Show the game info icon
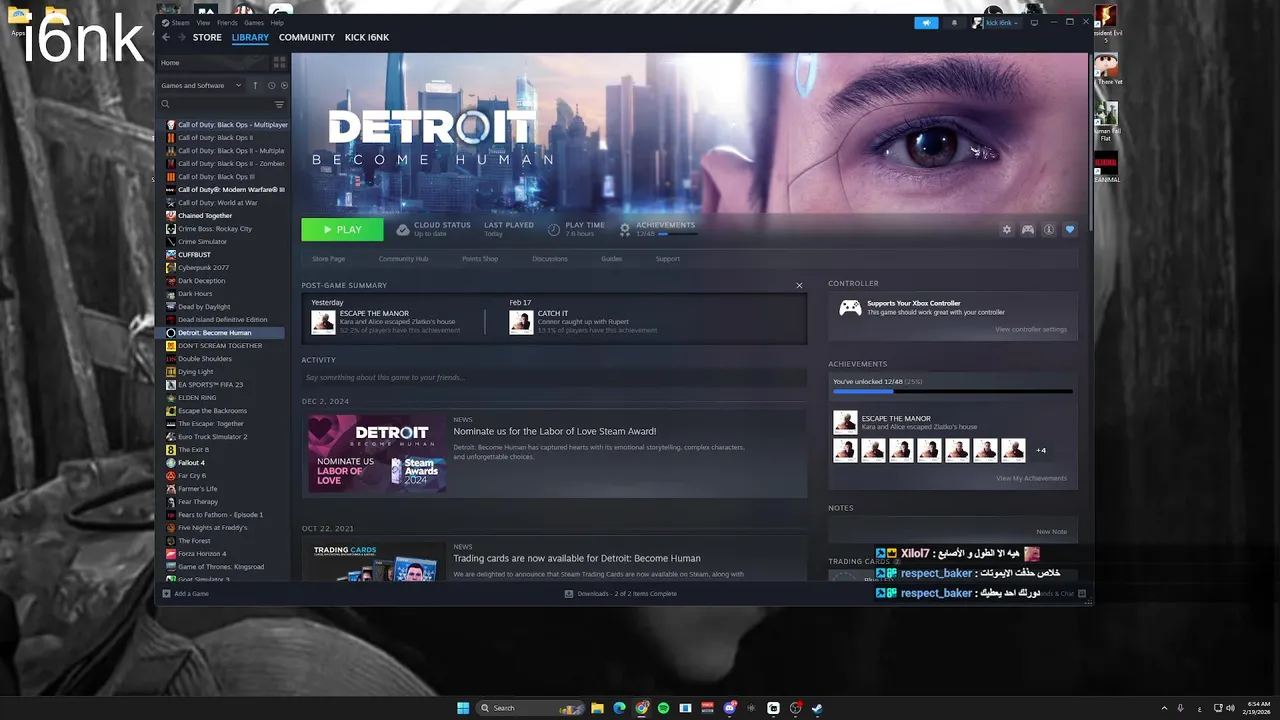The height and width of the screenshot is (720, 1280). [1049, 230]
